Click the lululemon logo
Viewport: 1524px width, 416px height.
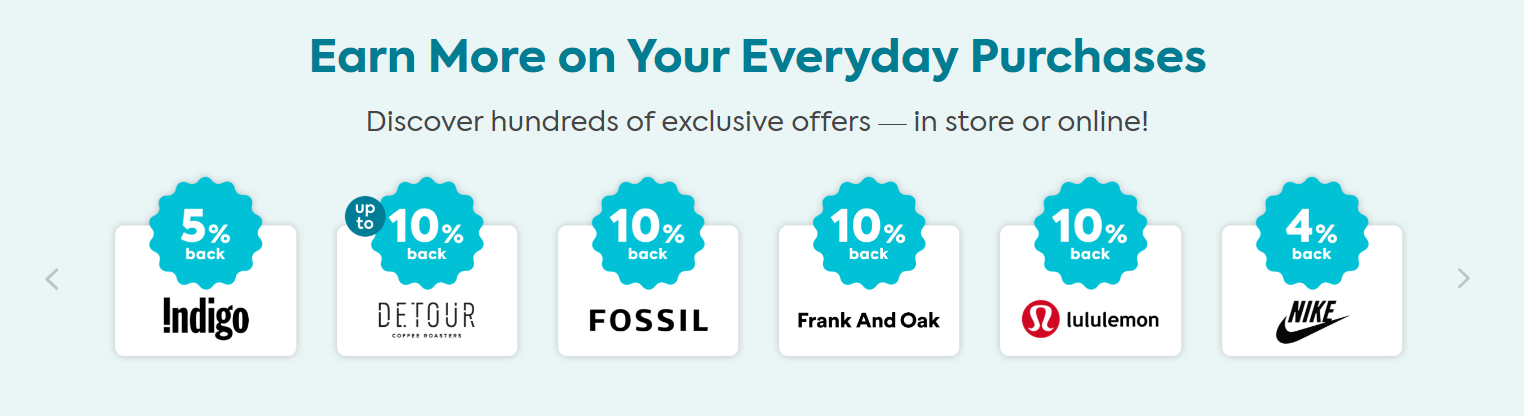[x=1090, y=320]
